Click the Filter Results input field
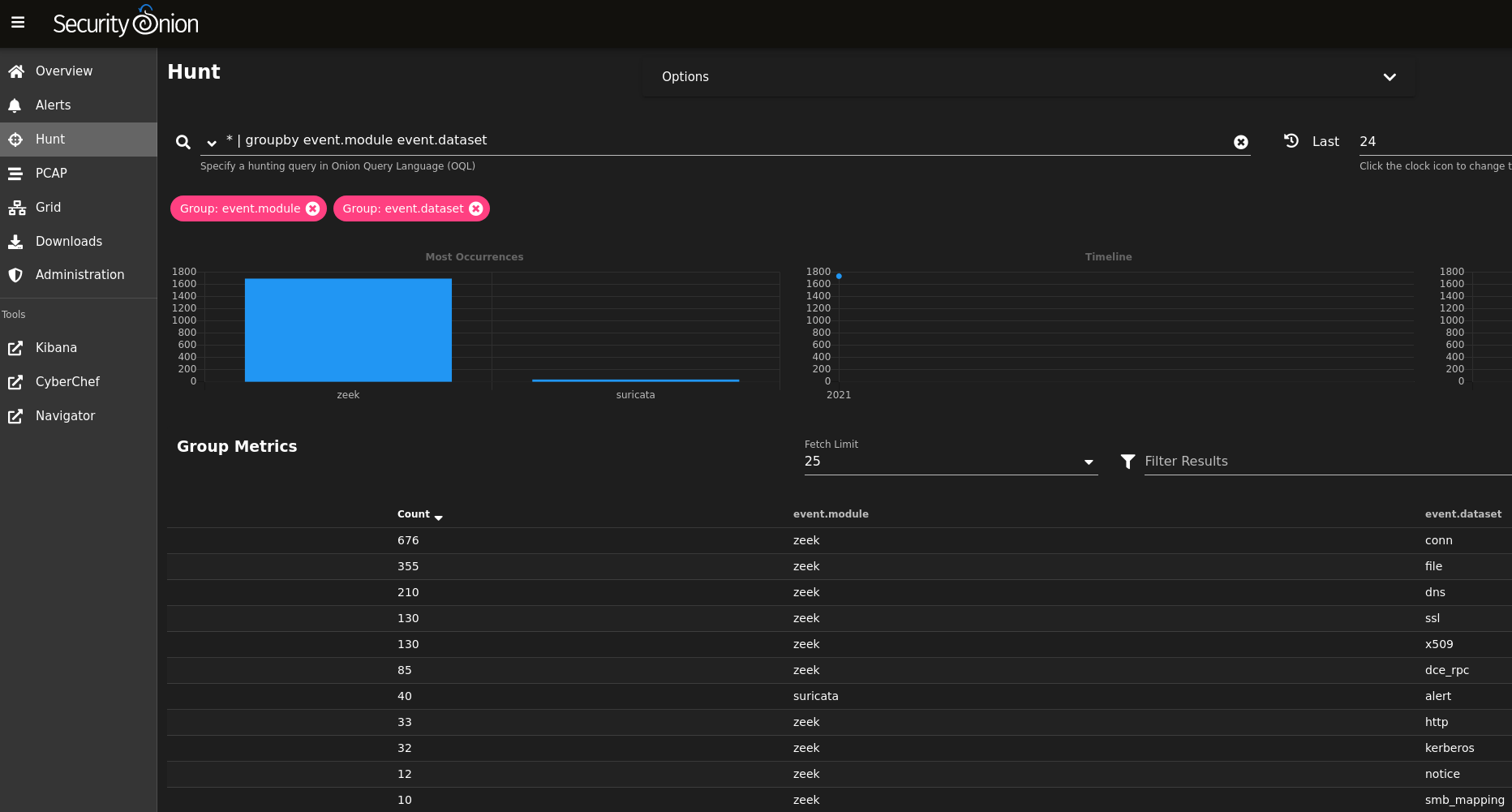Screen dimensions: 1512x812 (x=1327, y=461)
